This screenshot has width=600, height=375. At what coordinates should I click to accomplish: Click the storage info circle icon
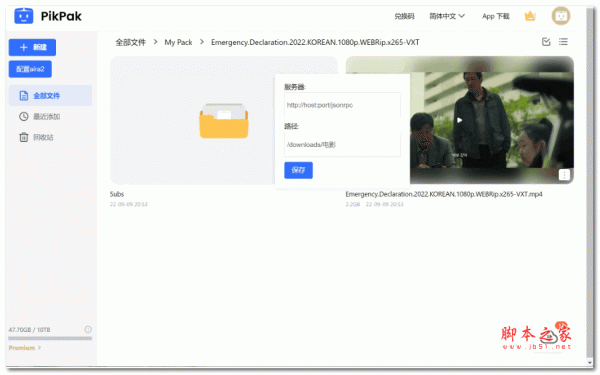(88, 329)
